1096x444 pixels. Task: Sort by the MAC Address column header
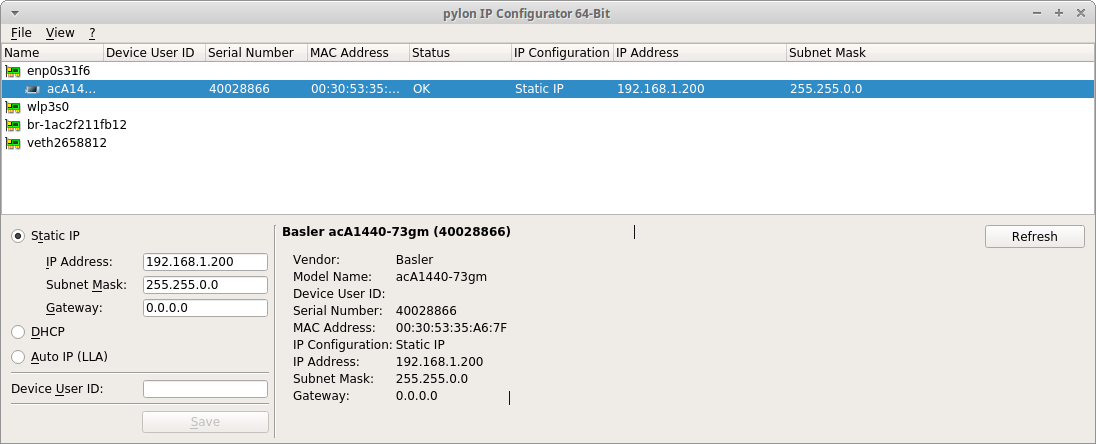pyautogui.click(x=359, y=53)
